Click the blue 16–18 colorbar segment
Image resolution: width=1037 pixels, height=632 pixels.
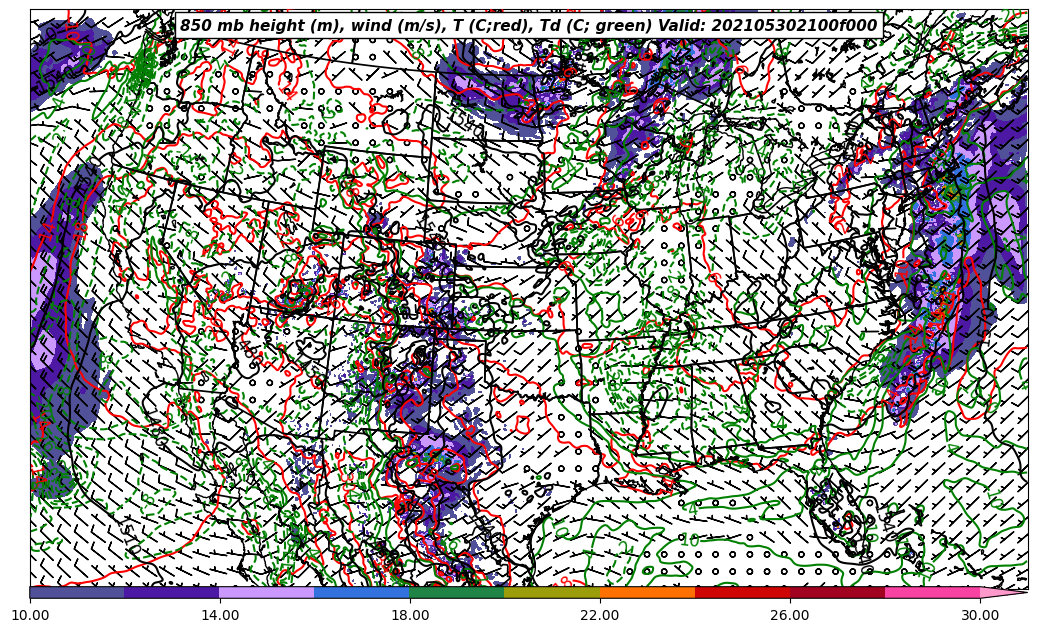point(362,593)
